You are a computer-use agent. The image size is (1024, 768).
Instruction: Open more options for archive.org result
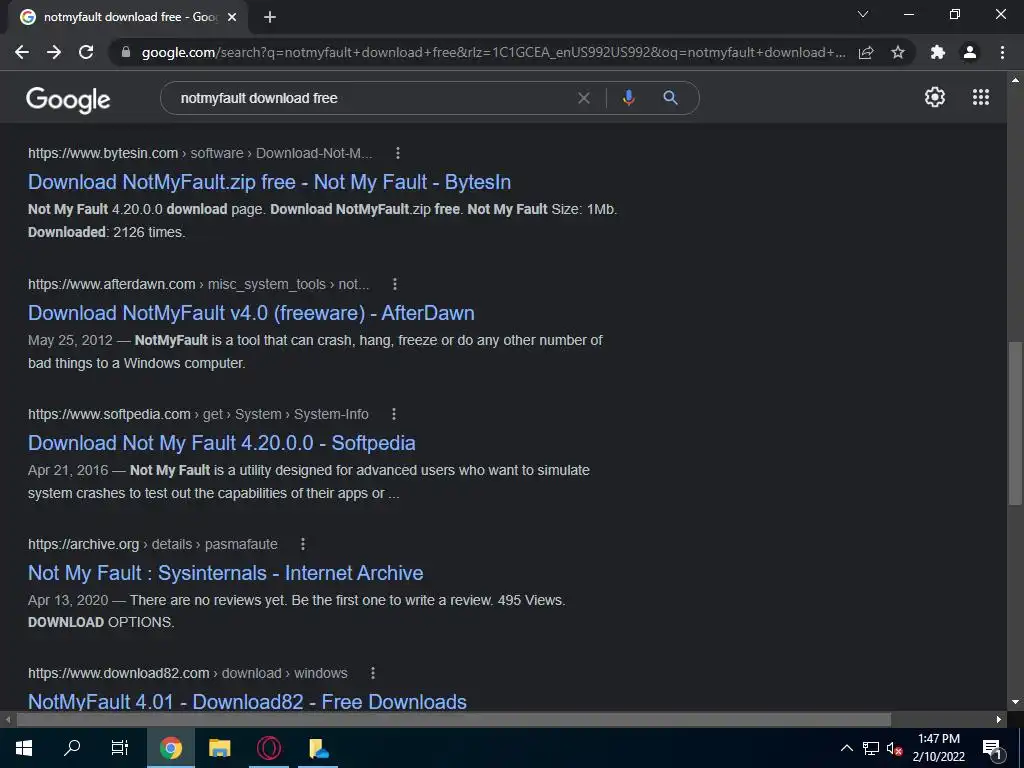pyautogui.click(x=303, y=544)
